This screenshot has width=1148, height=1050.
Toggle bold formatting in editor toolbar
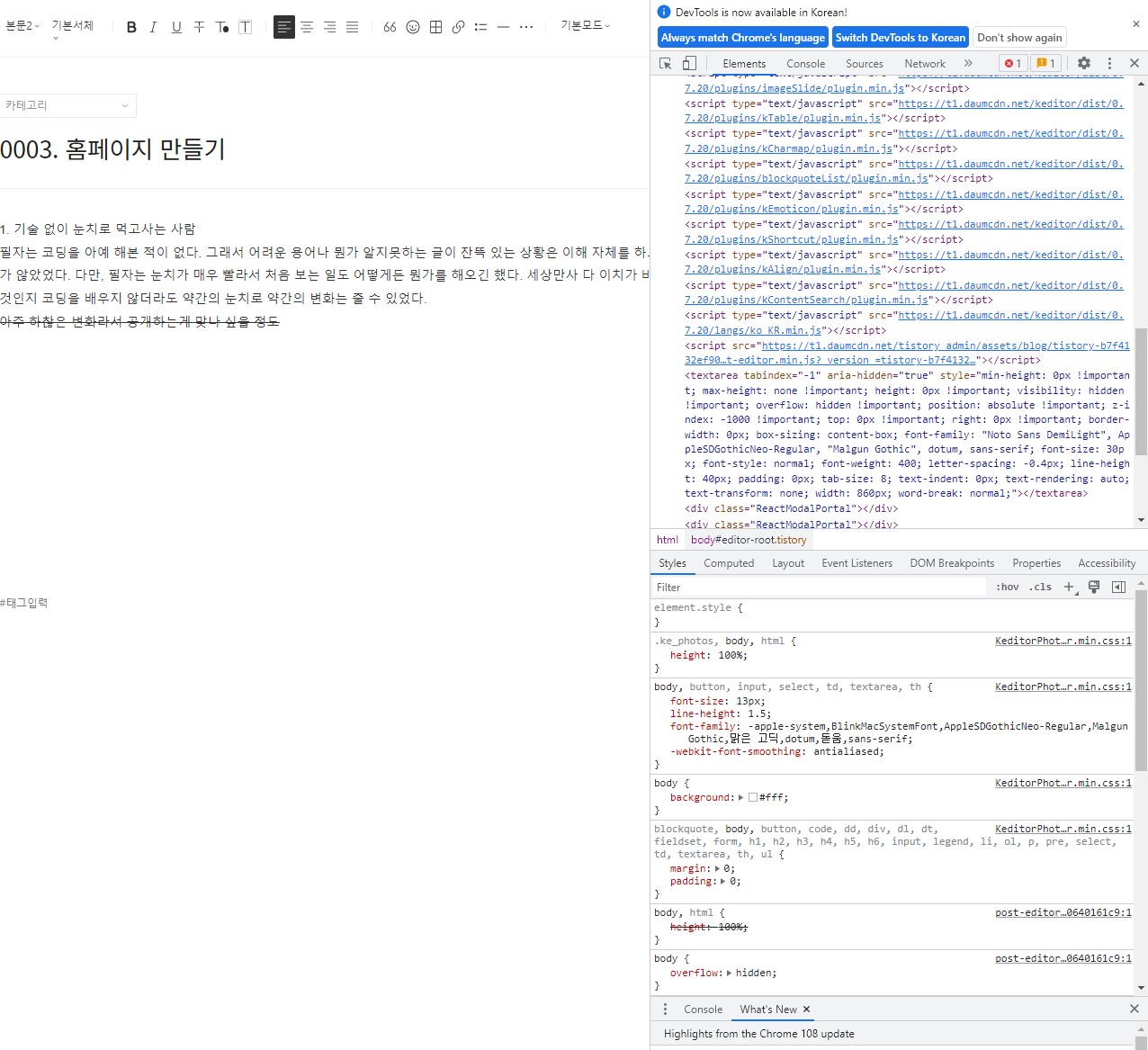131,27
